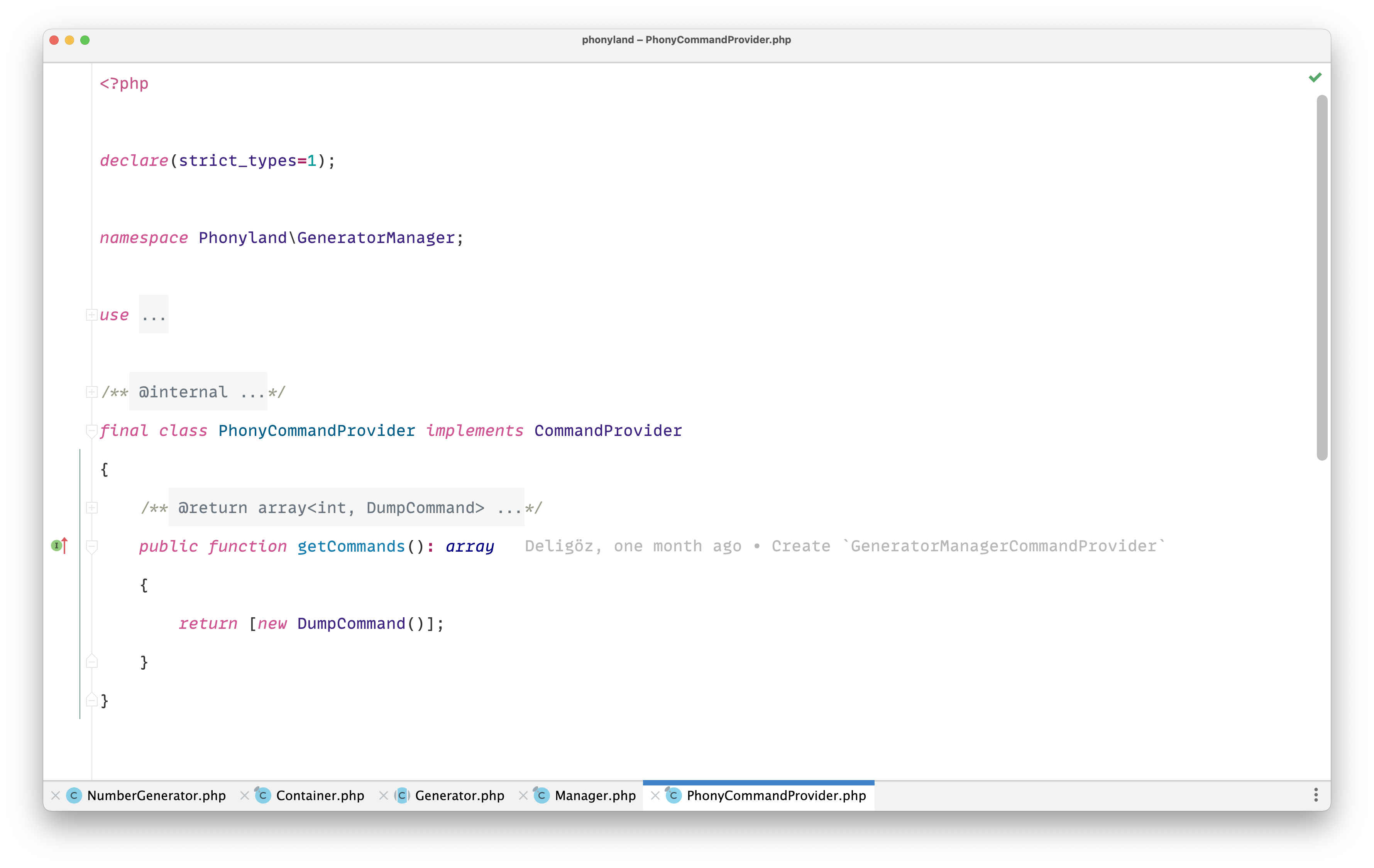Click the implements-method gutter icon beside getCommands

click(59, 546)
